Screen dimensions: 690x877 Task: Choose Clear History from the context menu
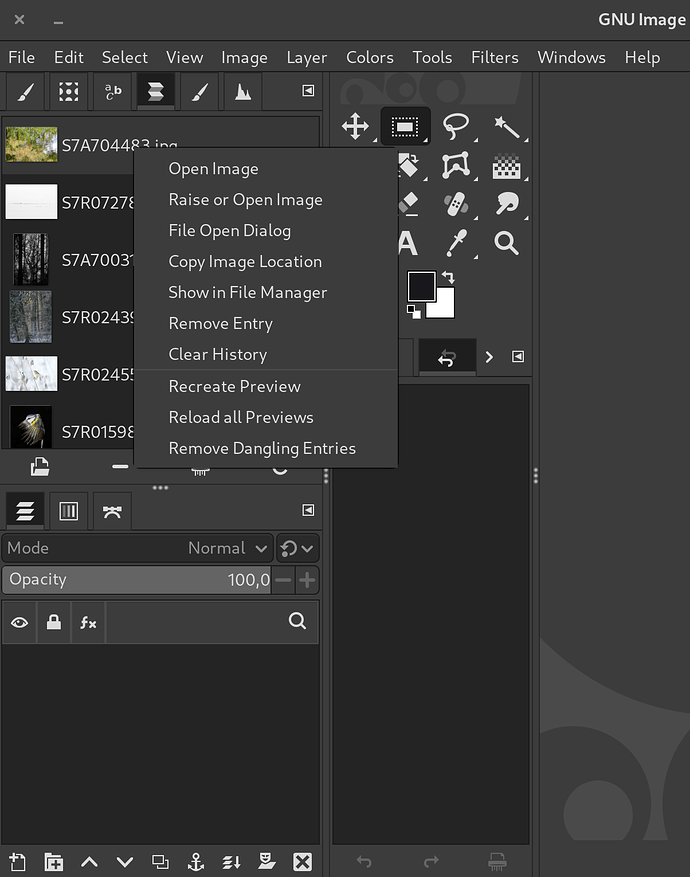pyautogui.click(x=217, y=354)
